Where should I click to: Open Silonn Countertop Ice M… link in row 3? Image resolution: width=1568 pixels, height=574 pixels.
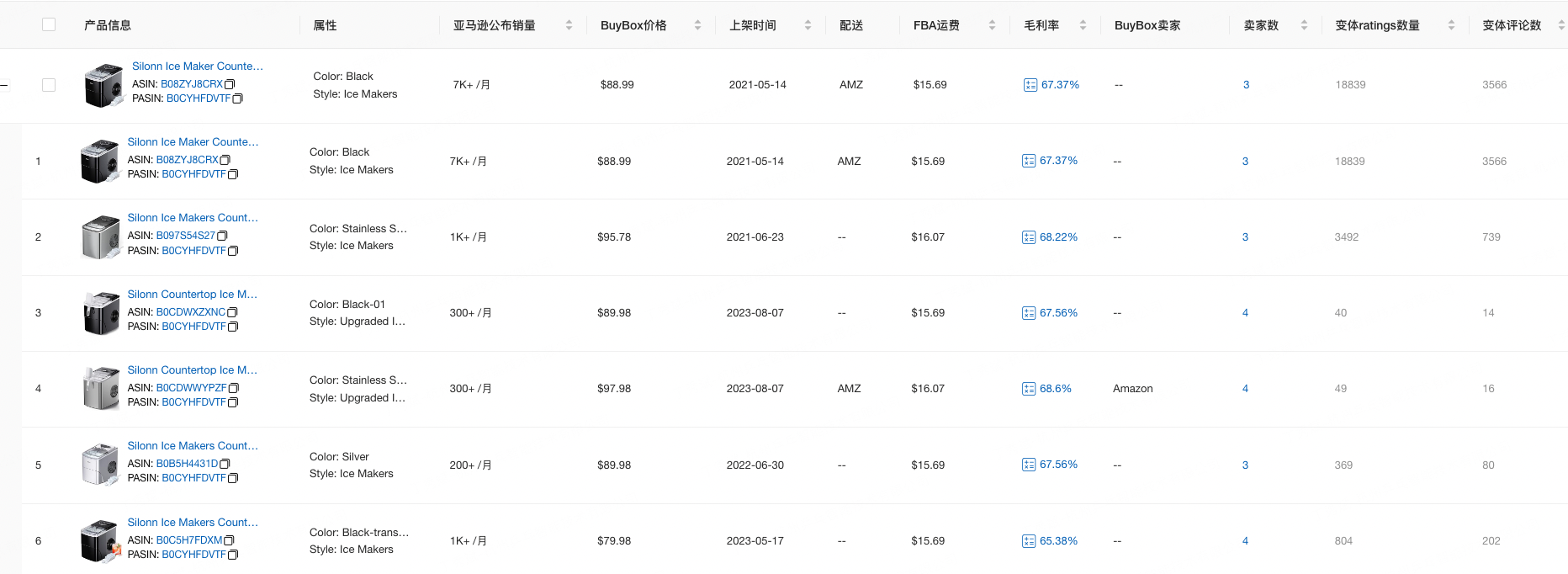193,294
